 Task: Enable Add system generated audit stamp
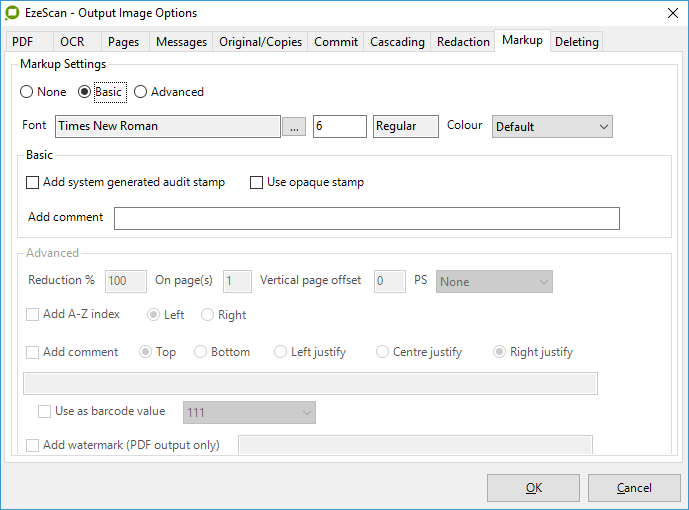pos(34,183)
